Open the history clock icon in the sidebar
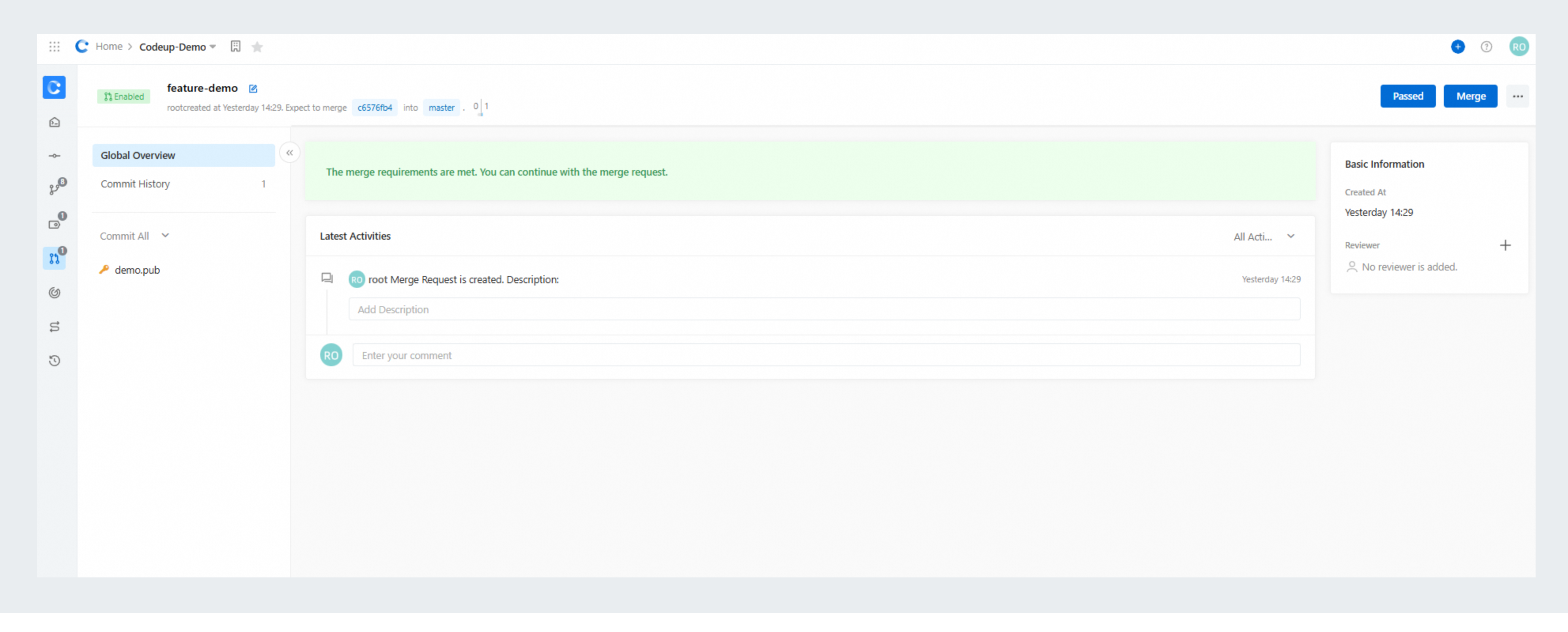 (54, 360)
